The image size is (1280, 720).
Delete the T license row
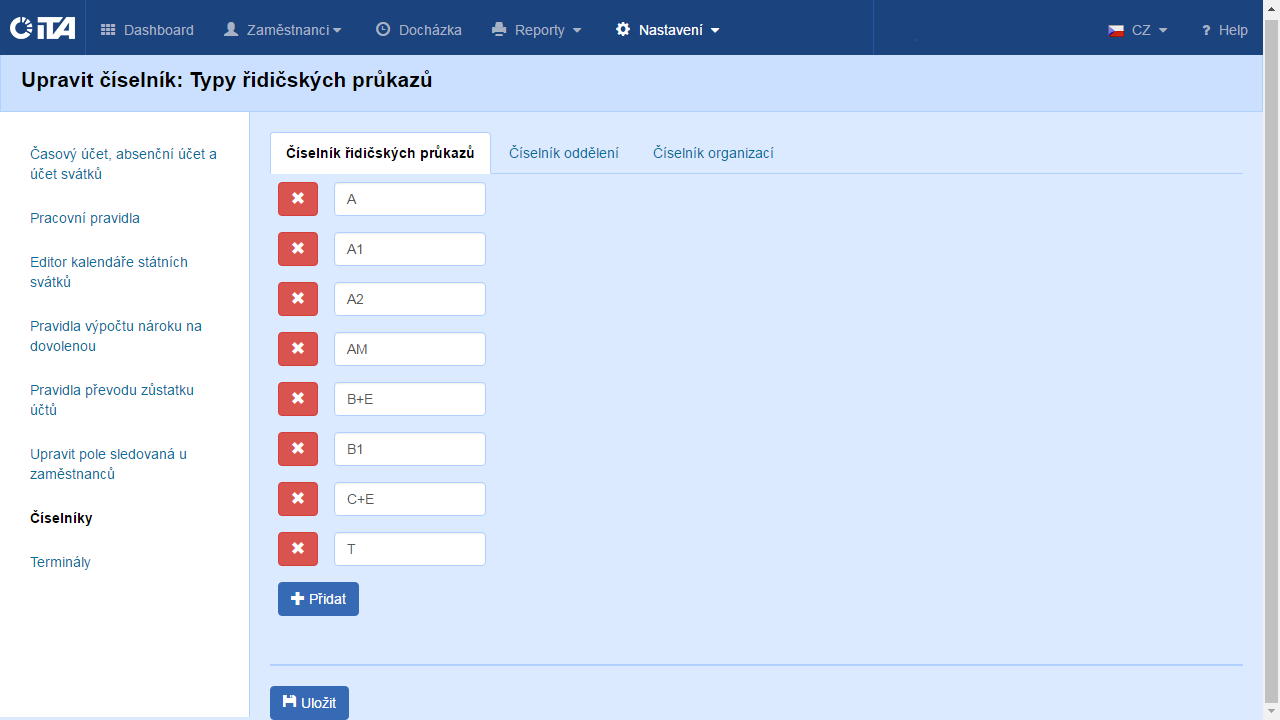pyautogui.click(x=298, y=549)
